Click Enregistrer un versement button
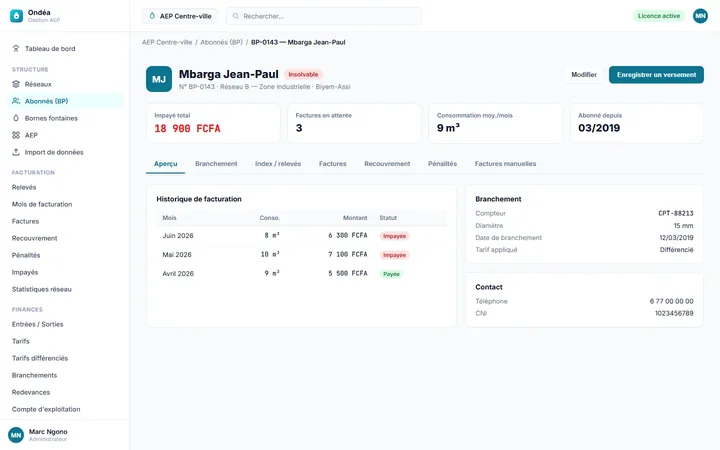The image size is (720, 450). coord(656,75)
